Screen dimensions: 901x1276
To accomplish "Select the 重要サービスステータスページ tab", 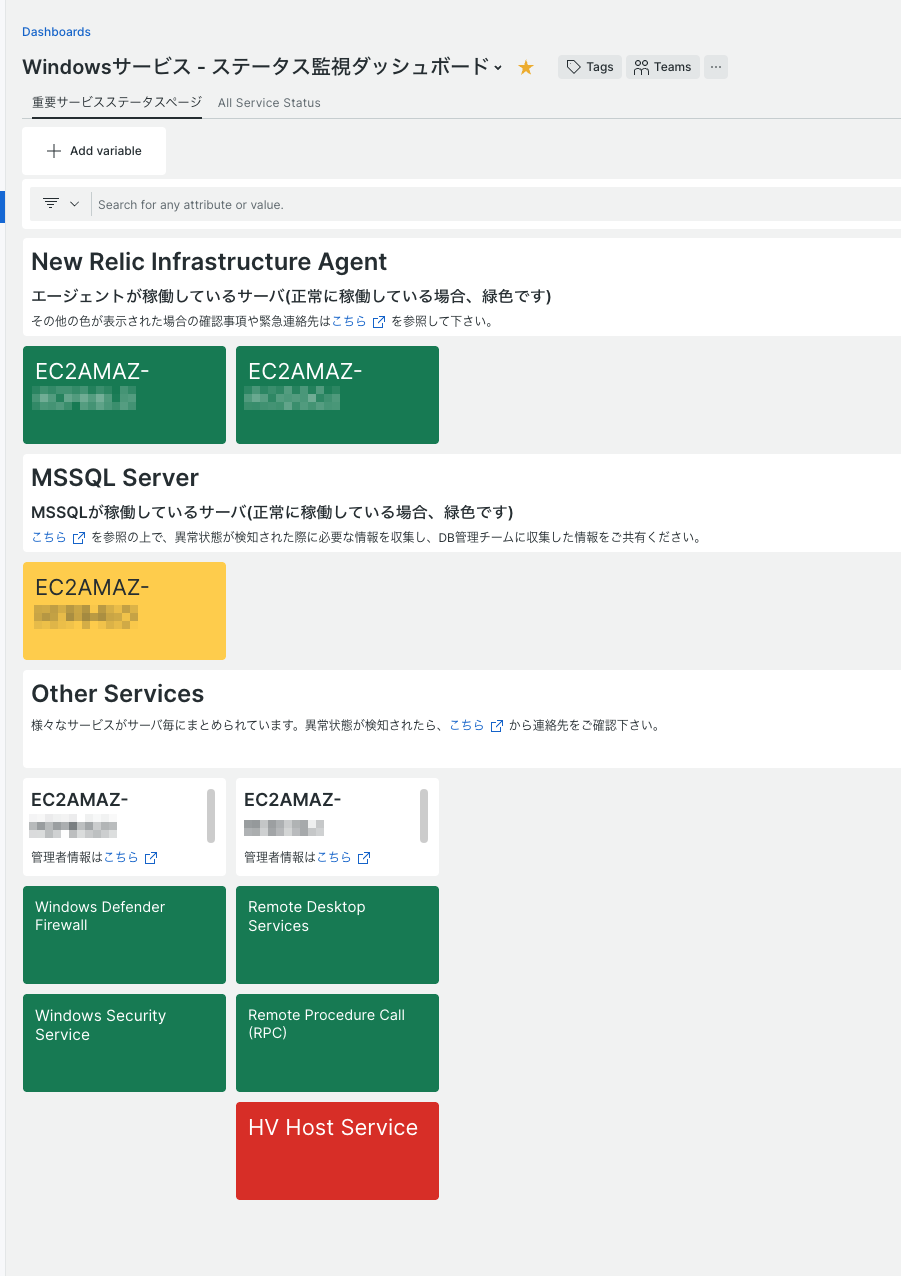I will 117,102.
